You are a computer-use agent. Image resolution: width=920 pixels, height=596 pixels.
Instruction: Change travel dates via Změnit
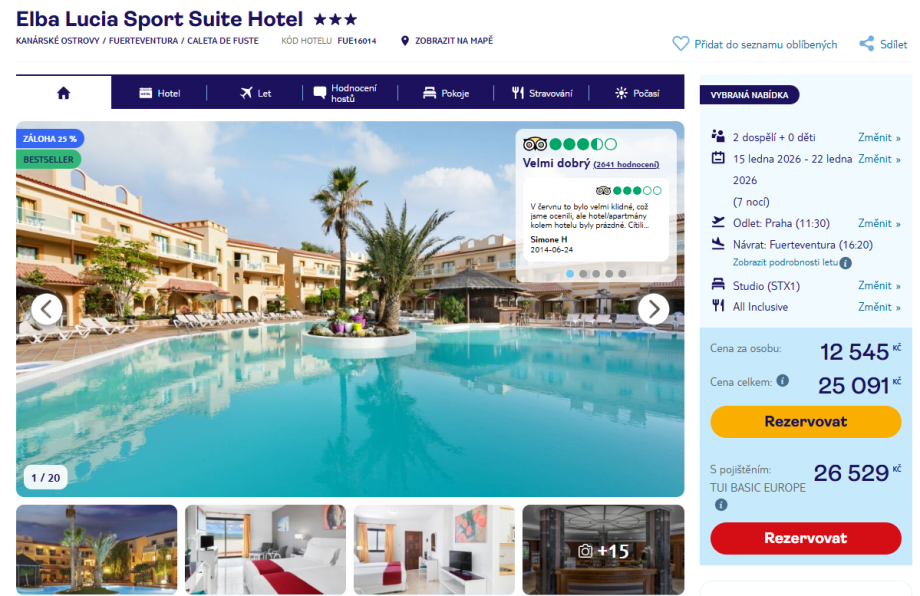[x=879, y=159]
